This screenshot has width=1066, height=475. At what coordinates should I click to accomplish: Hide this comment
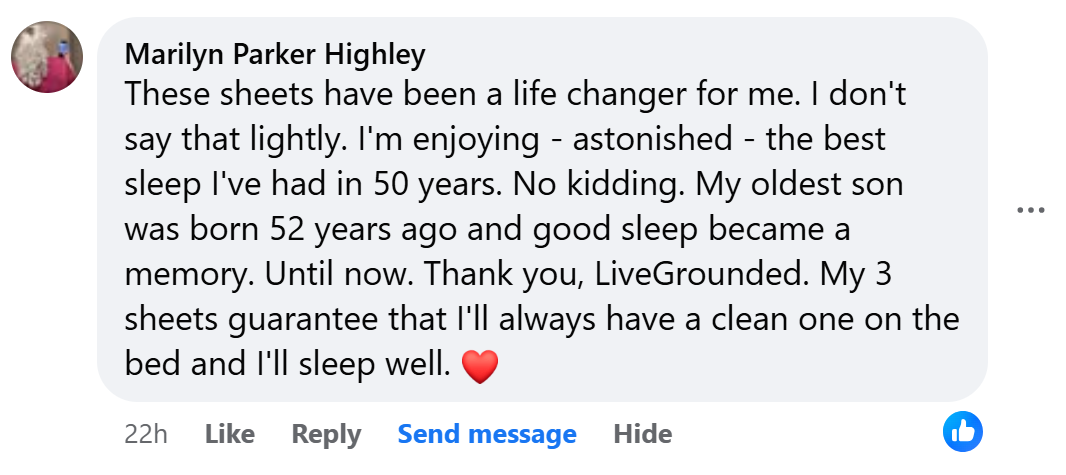coord(642,434)
